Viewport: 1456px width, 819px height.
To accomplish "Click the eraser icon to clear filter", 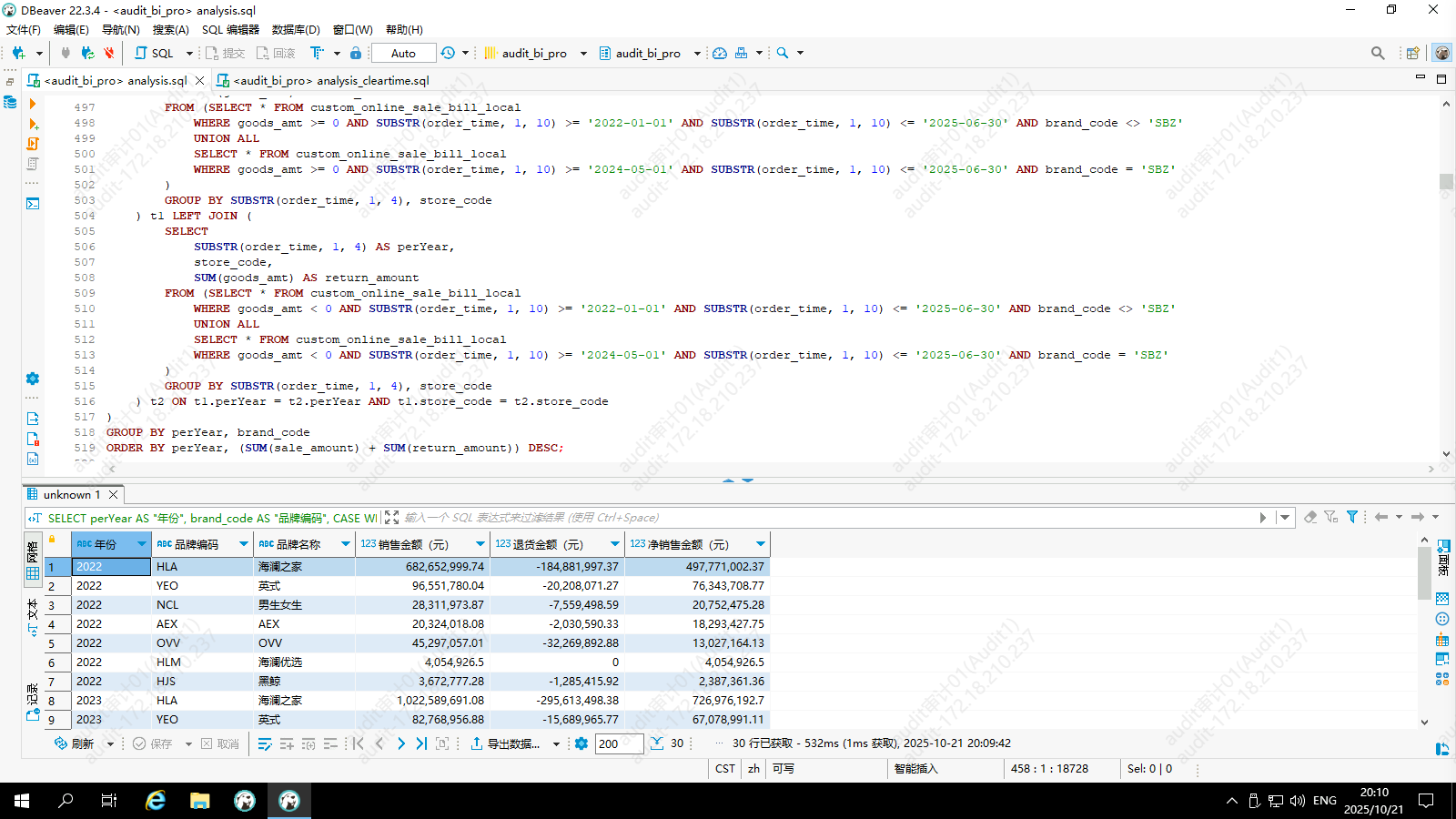I will pos(1310,517).
